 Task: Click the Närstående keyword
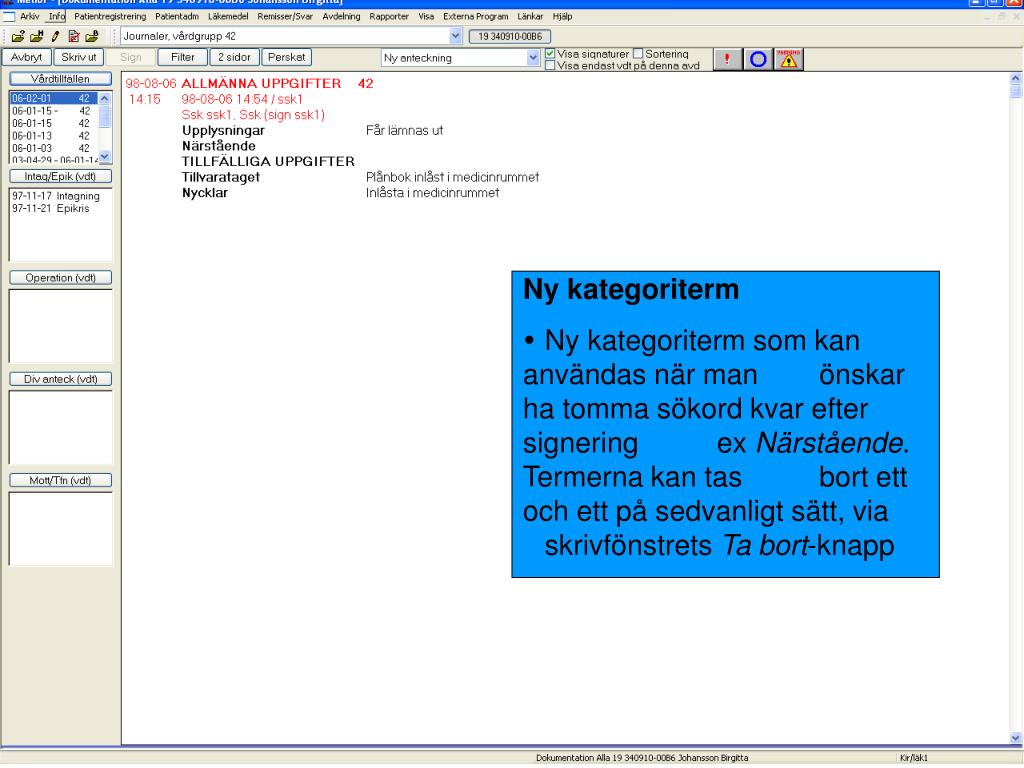click(219, 146)
